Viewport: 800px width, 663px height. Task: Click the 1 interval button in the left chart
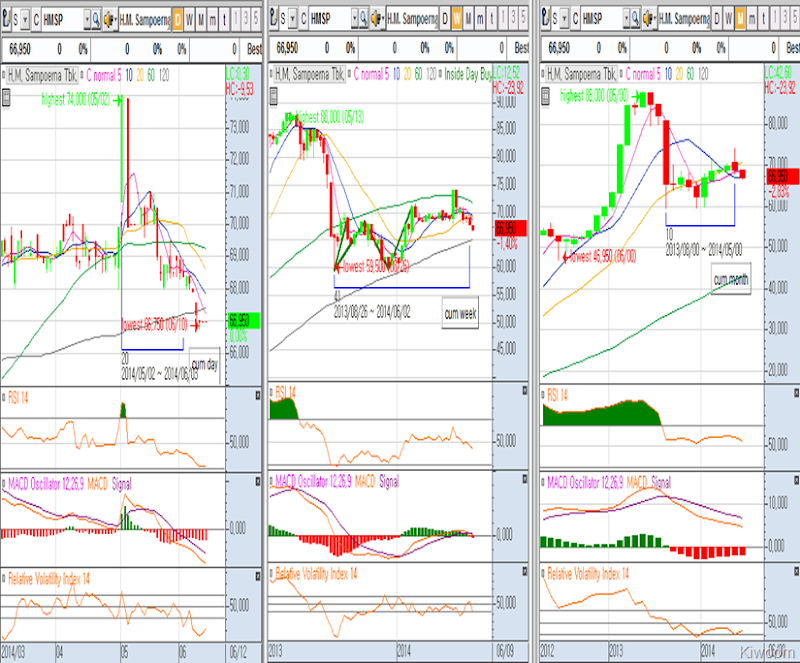pos(236,20)
